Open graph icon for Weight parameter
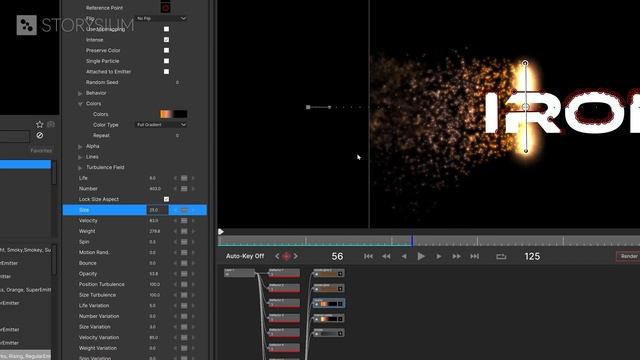640x360 pixels. (x=184, y=231)
